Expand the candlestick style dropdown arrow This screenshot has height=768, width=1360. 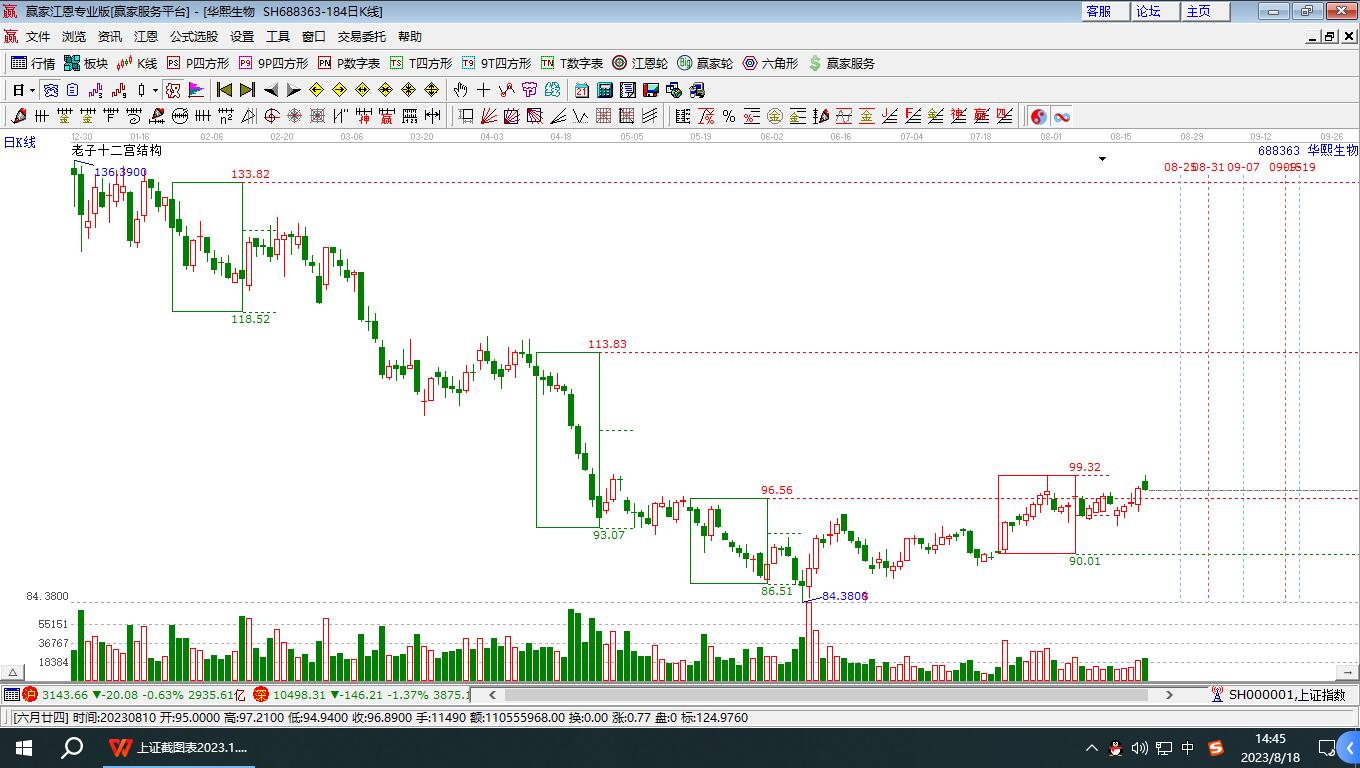click(155, 90)
